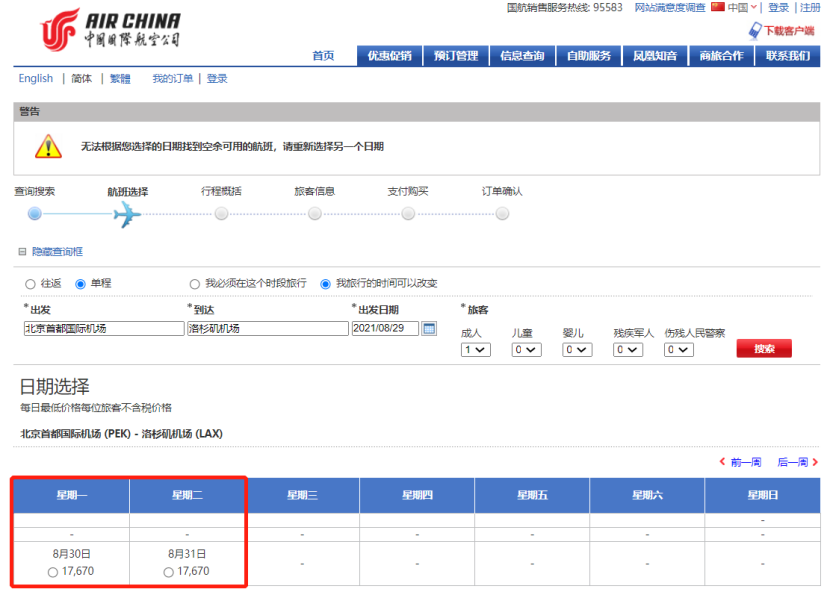Select the 单程 one-way radio button
830x596 pixels.
click(x=81, y=284)
